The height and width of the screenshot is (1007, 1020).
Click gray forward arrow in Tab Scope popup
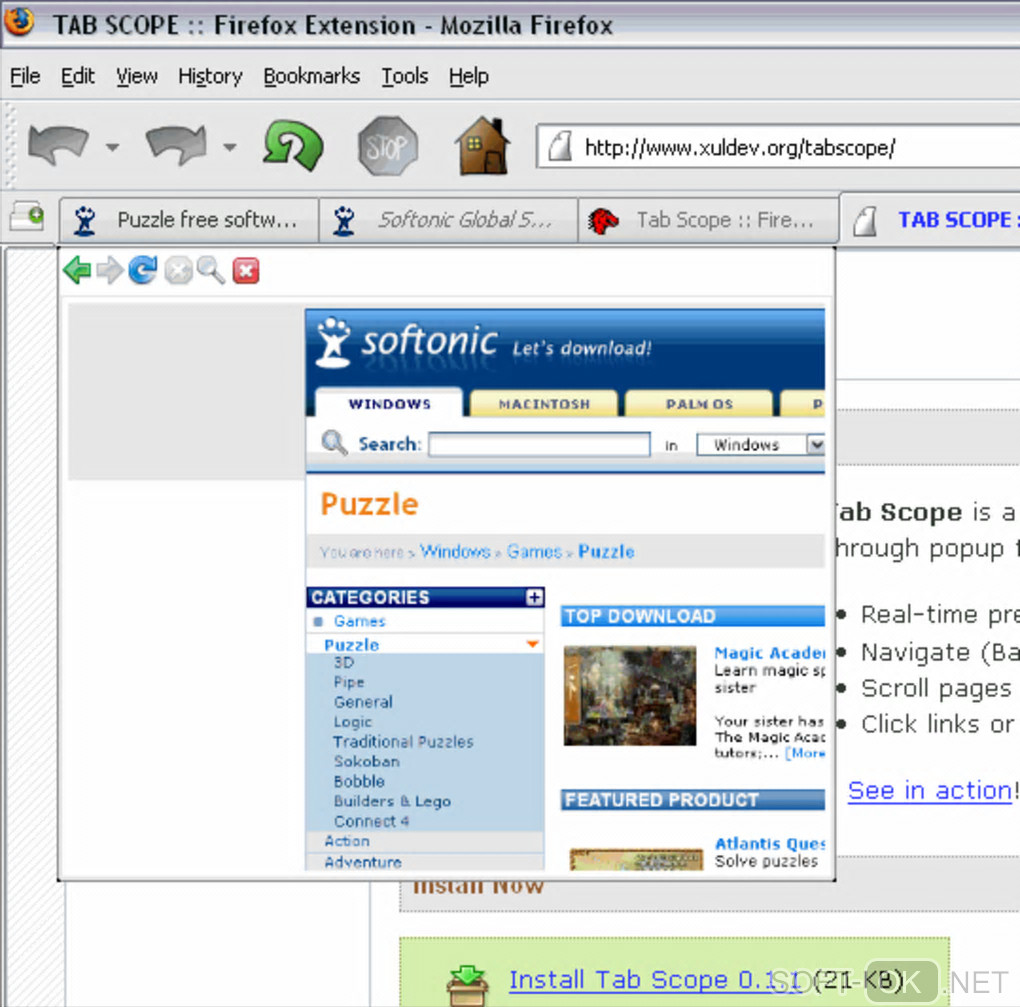click(x=110, y=270)
